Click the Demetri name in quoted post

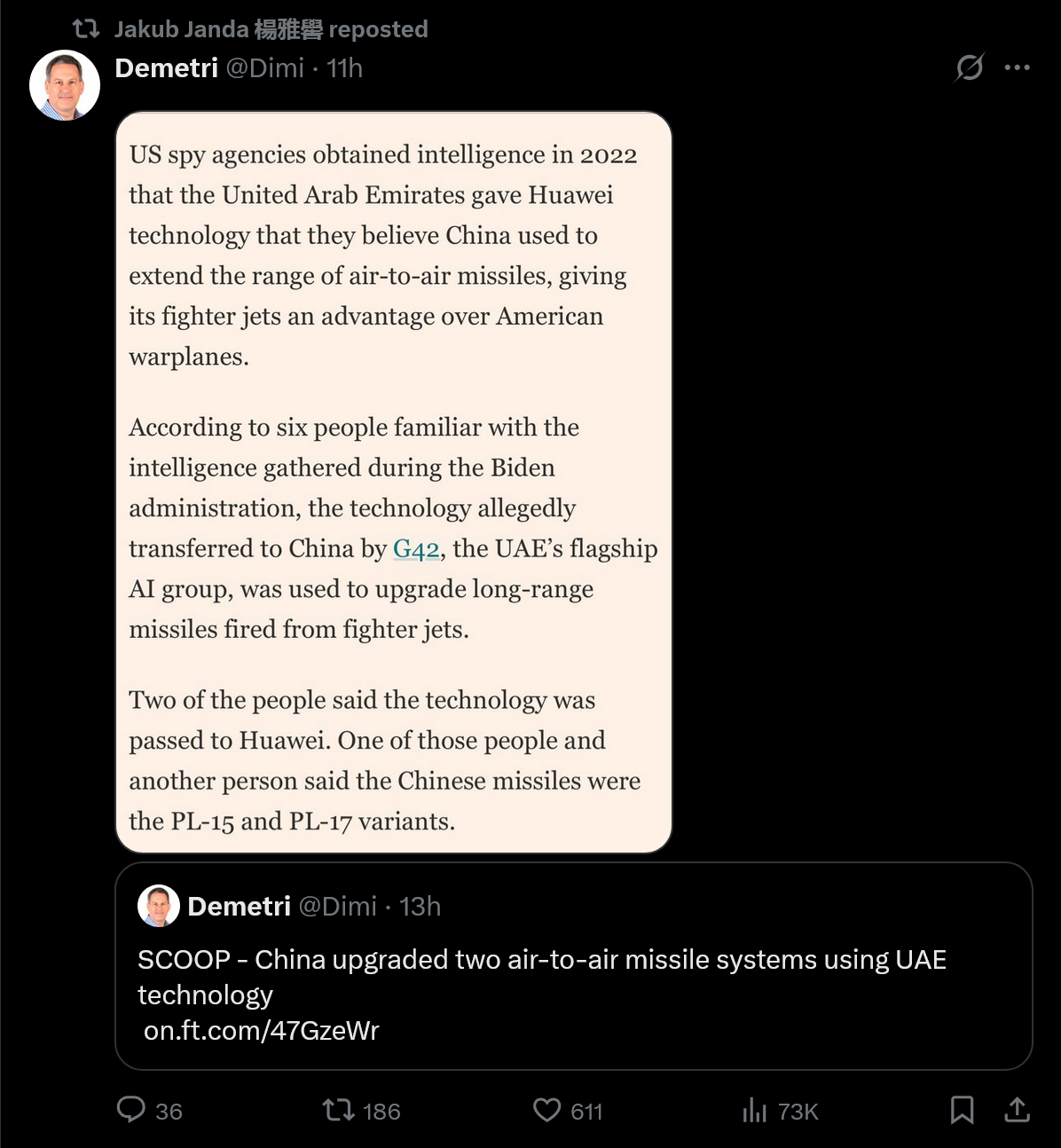tap(239, 907)
